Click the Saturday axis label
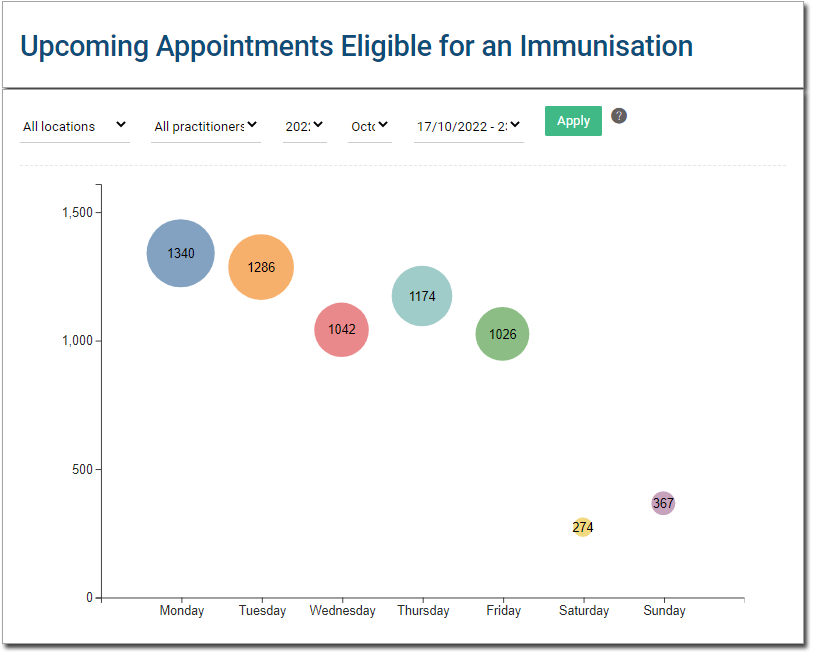The width and height of the screenshot is (813, 656). tap(583, 610)
